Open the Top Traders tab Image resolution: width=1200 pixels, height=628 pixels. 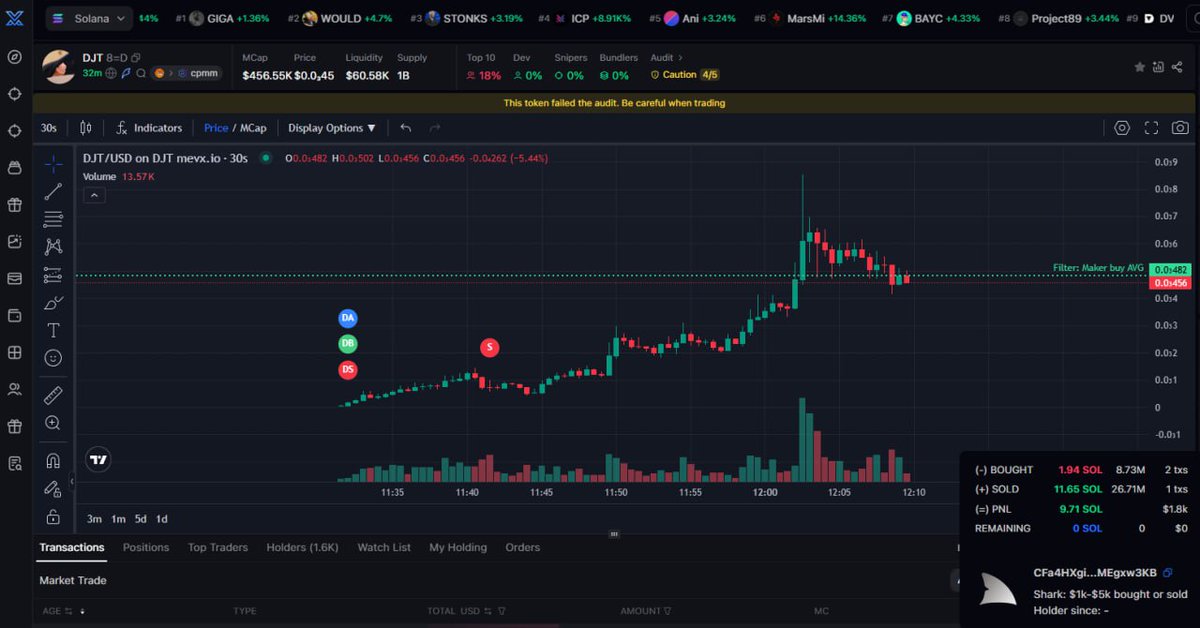(218, 547)
